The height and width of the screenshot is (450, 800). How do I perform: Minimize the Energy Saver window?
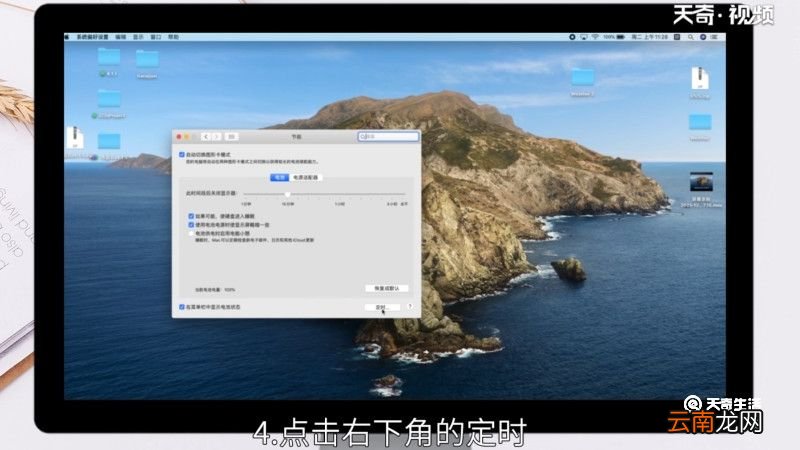(x=187, y=137)
